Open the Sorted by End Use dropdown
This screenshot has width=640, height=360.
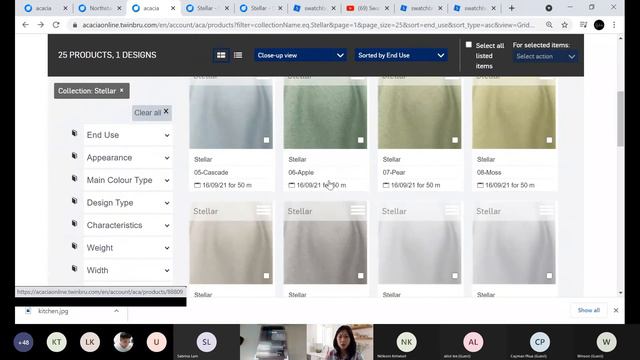click(x=401, y=55)
